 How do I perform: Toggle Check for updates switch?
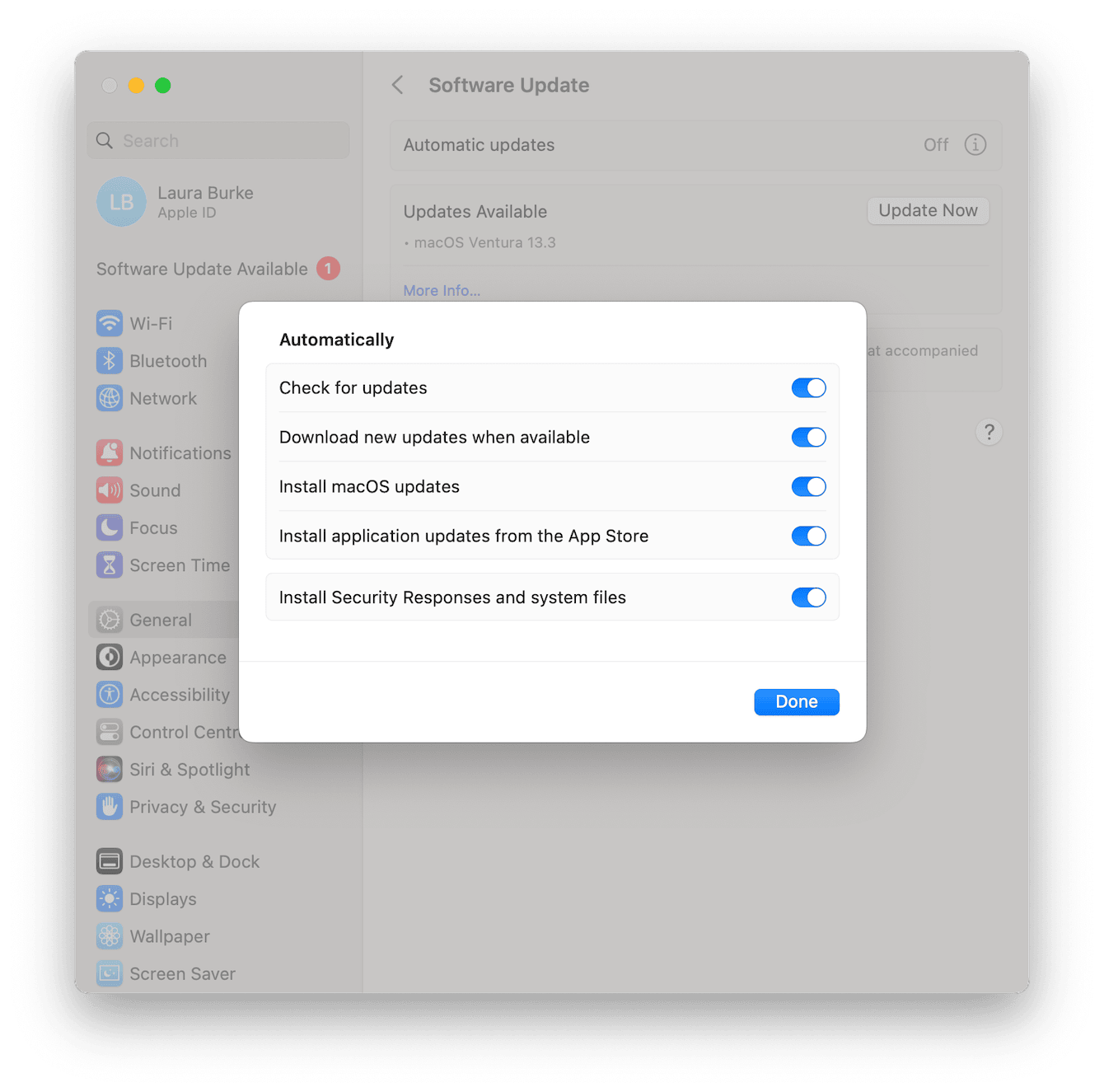coord(808,388)
